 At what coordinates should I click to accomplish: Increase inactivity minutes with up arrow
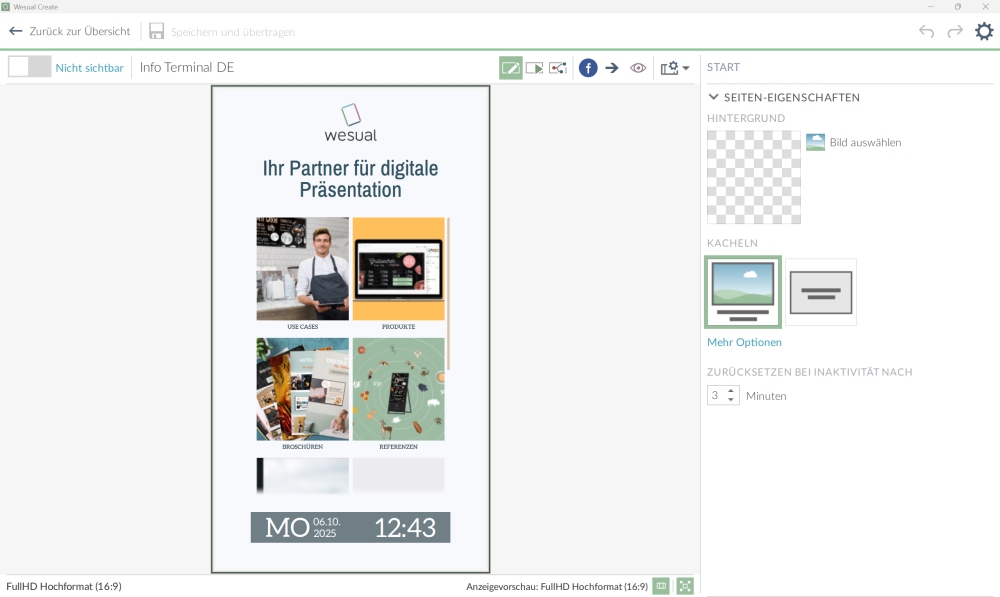click(x=731, y=391)
